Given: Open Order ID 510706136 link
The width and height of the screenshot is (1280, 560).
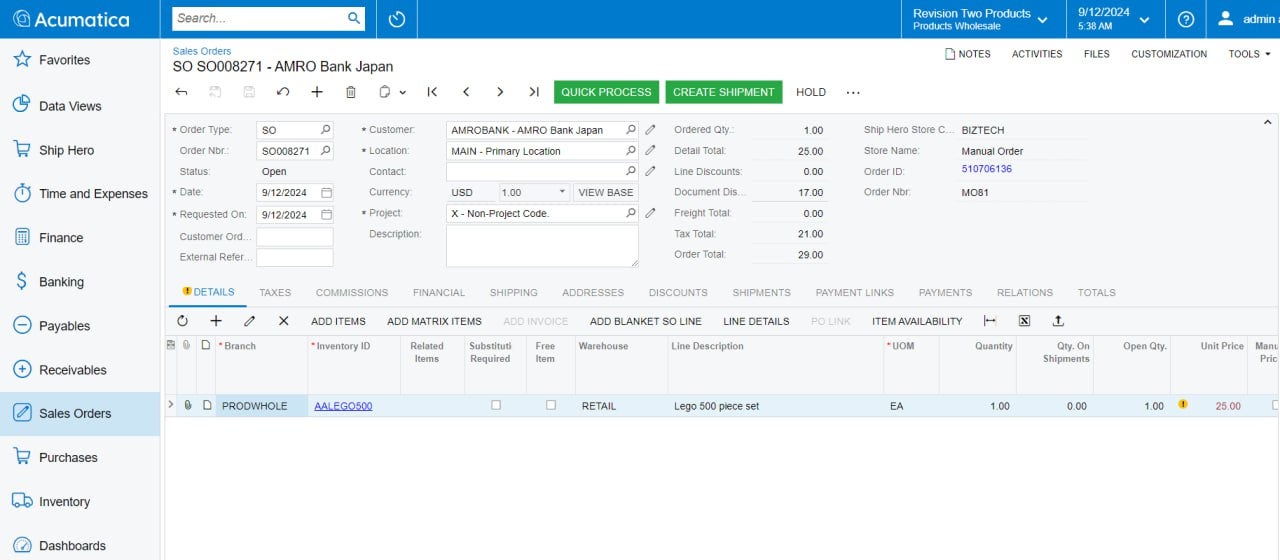Looking at the screenshot, I should [x=987, y=169].
